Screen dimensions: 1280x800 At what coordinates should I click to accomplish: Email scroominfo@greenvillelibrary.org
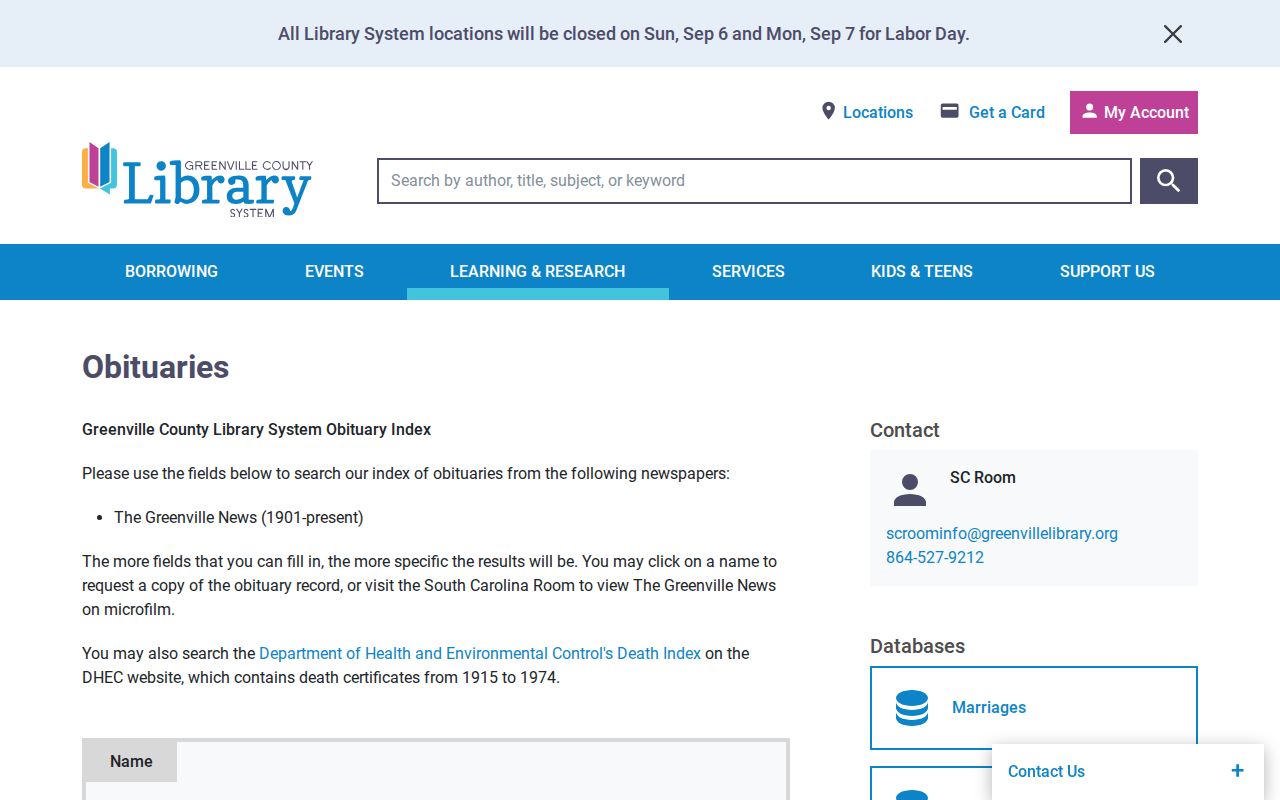1002,534
